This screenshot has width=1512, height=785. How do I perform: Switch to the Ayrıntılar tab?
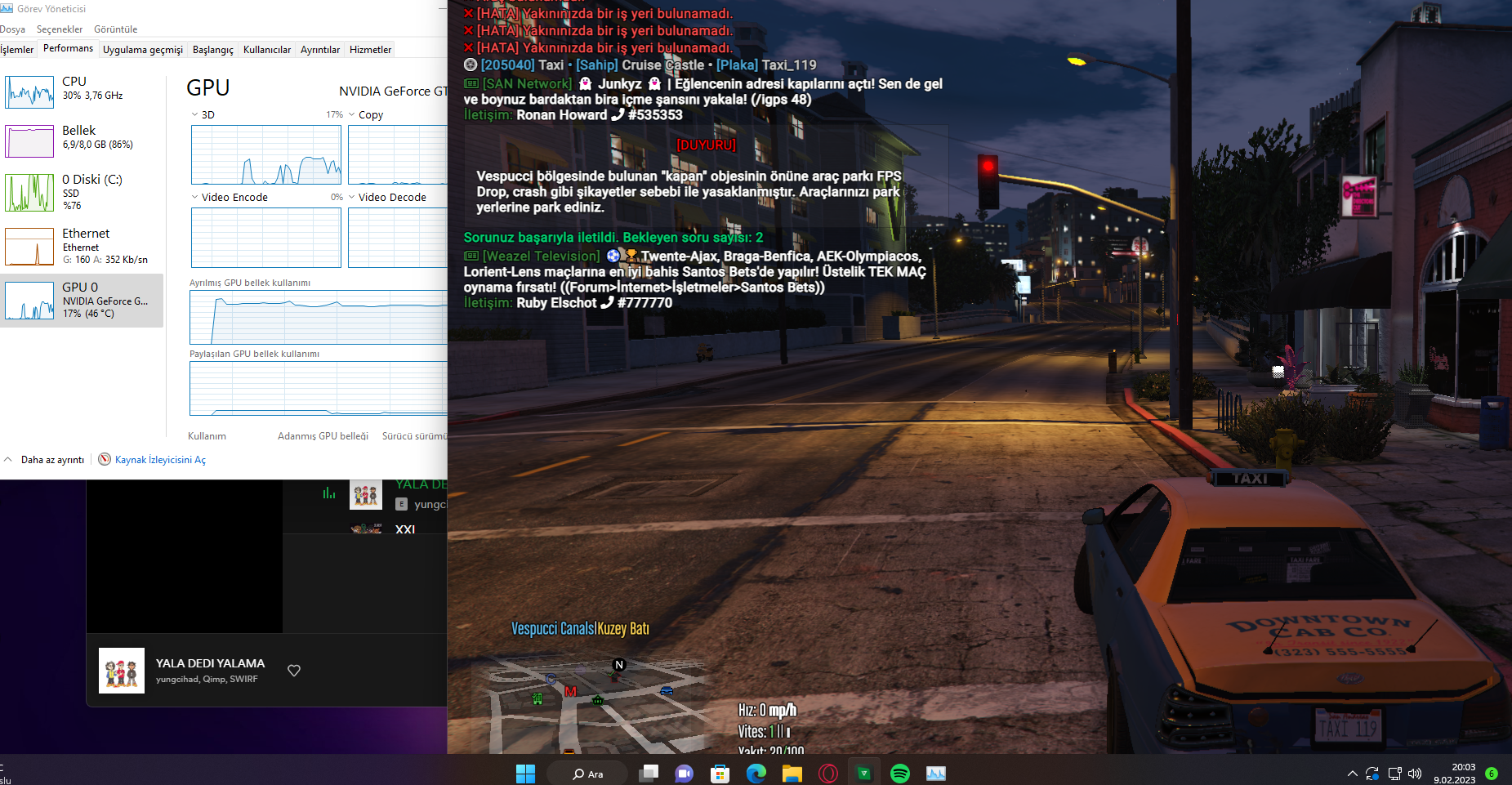320,50
